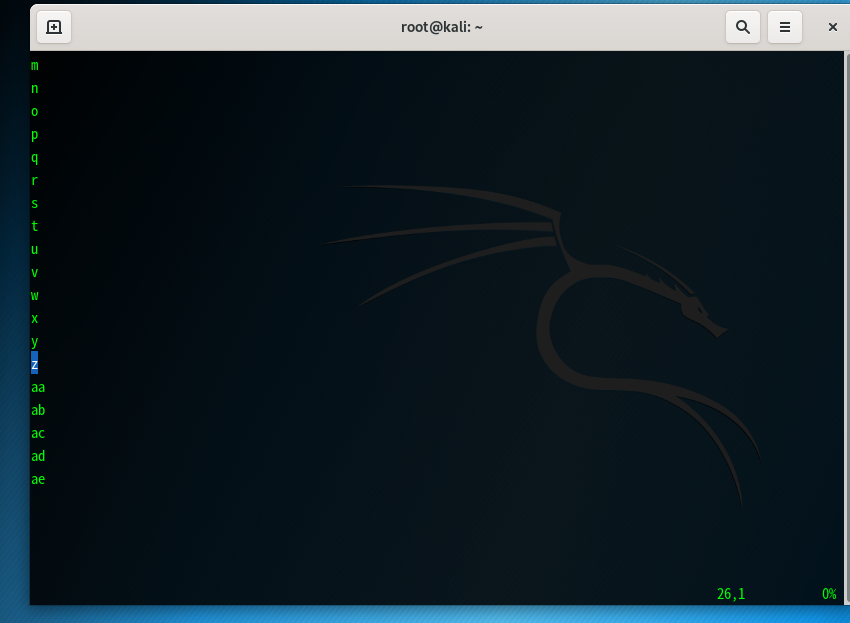Image resolution: width=850 pixels, height=623 pixels.
Task: Click the line containing ab
Action: [x=38, y=410]
